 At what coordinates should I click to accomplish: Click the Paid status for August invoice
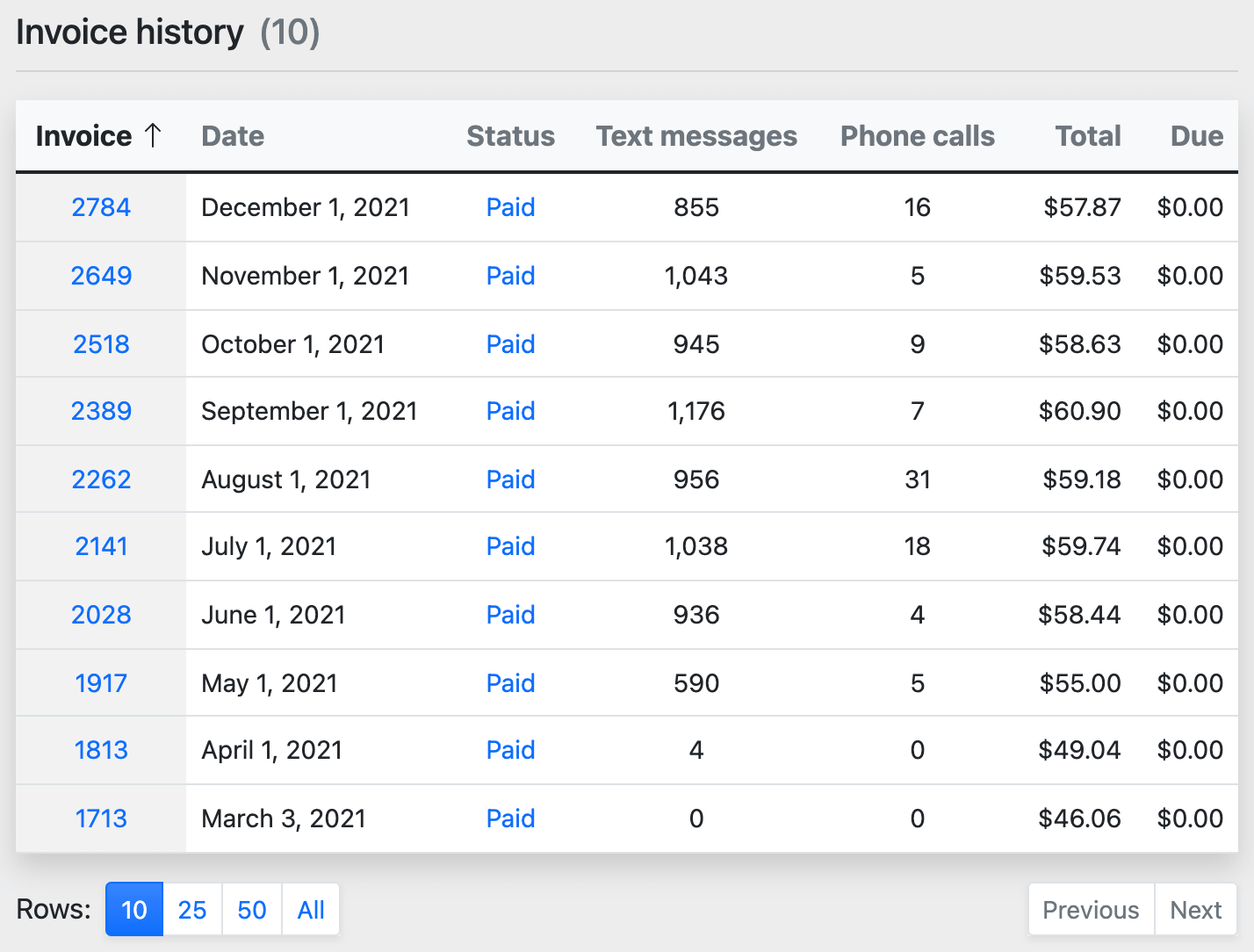(510, 480)
